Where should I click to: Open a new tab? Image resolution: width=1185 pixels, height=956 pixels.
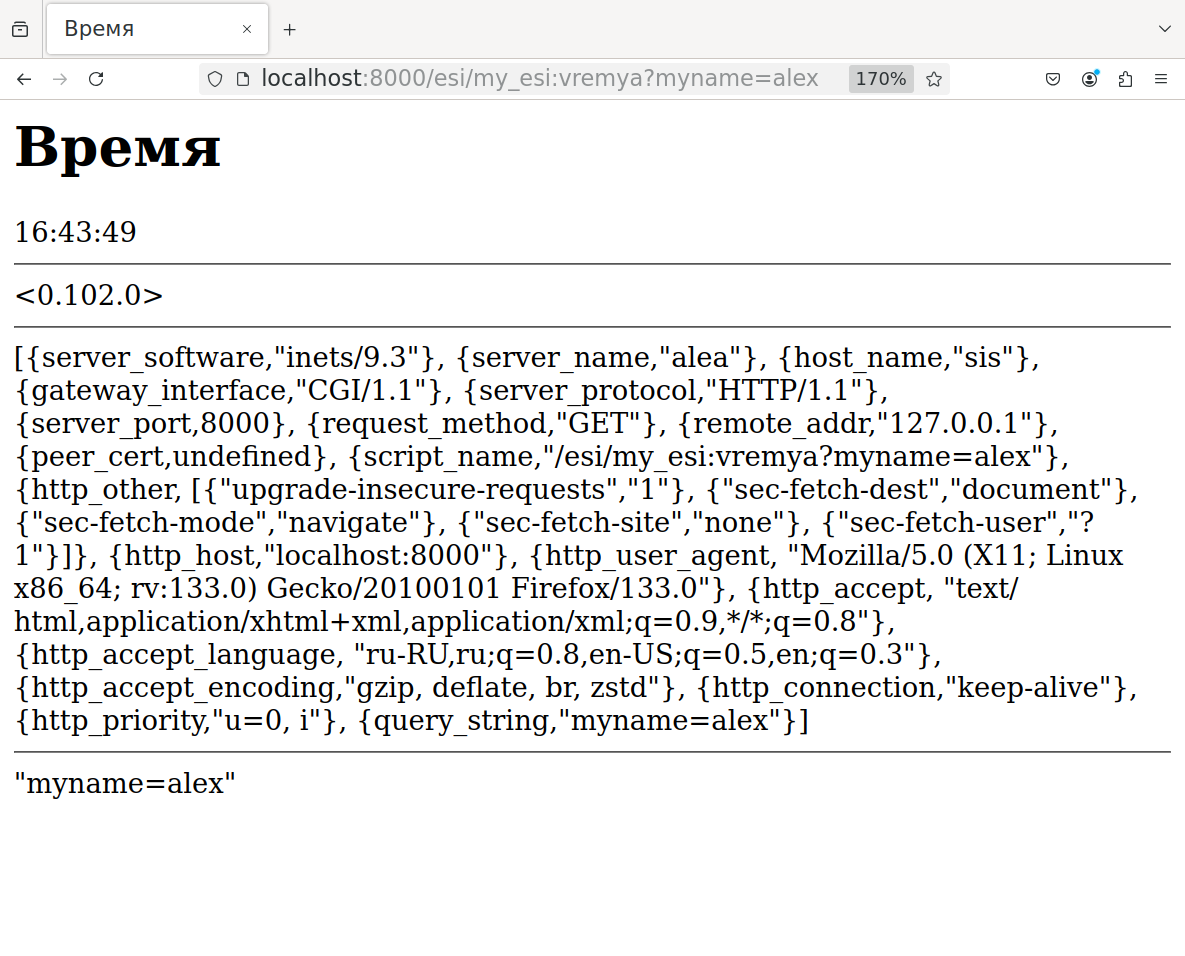[289, 29]
